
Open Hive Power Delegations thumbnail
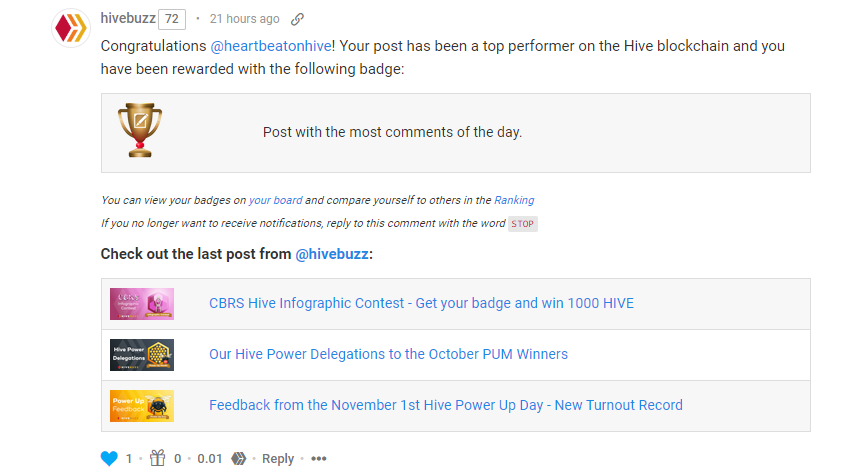click(142, 355)
